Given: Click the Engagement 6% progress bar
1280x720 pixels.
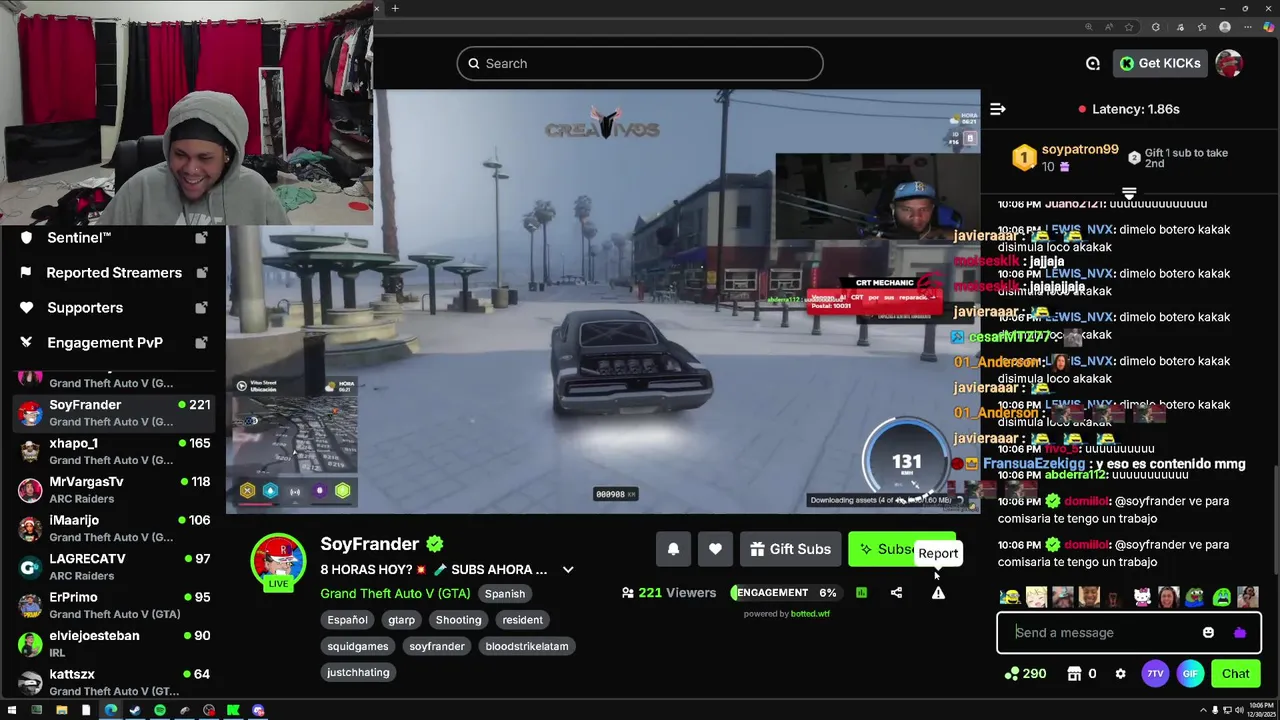Looking at the screenshot, I should tap(788, 593).
